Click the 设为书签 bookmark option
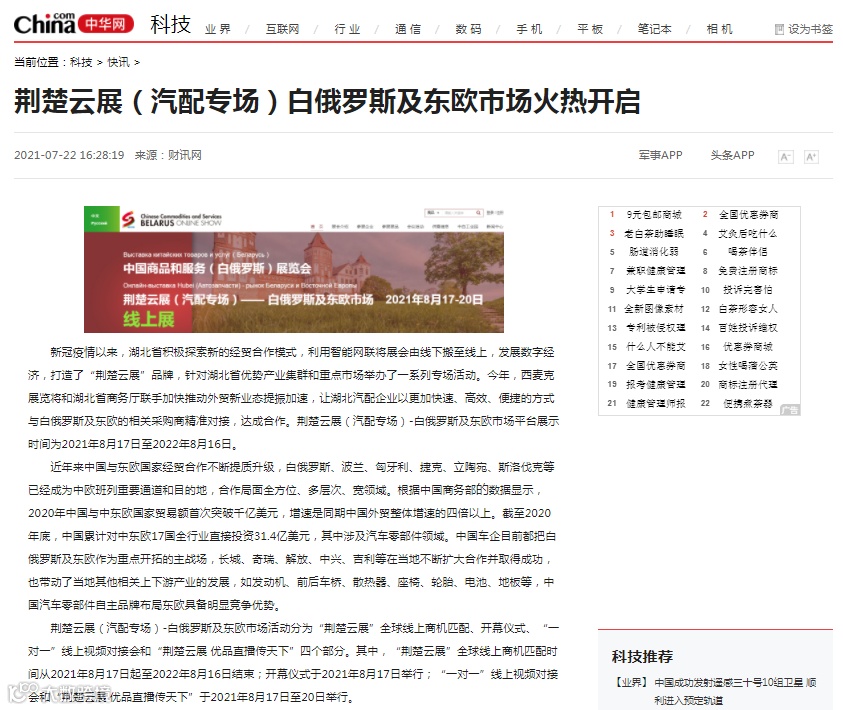Viewport: 843px width, 710px height. click(x=803, y=29)
